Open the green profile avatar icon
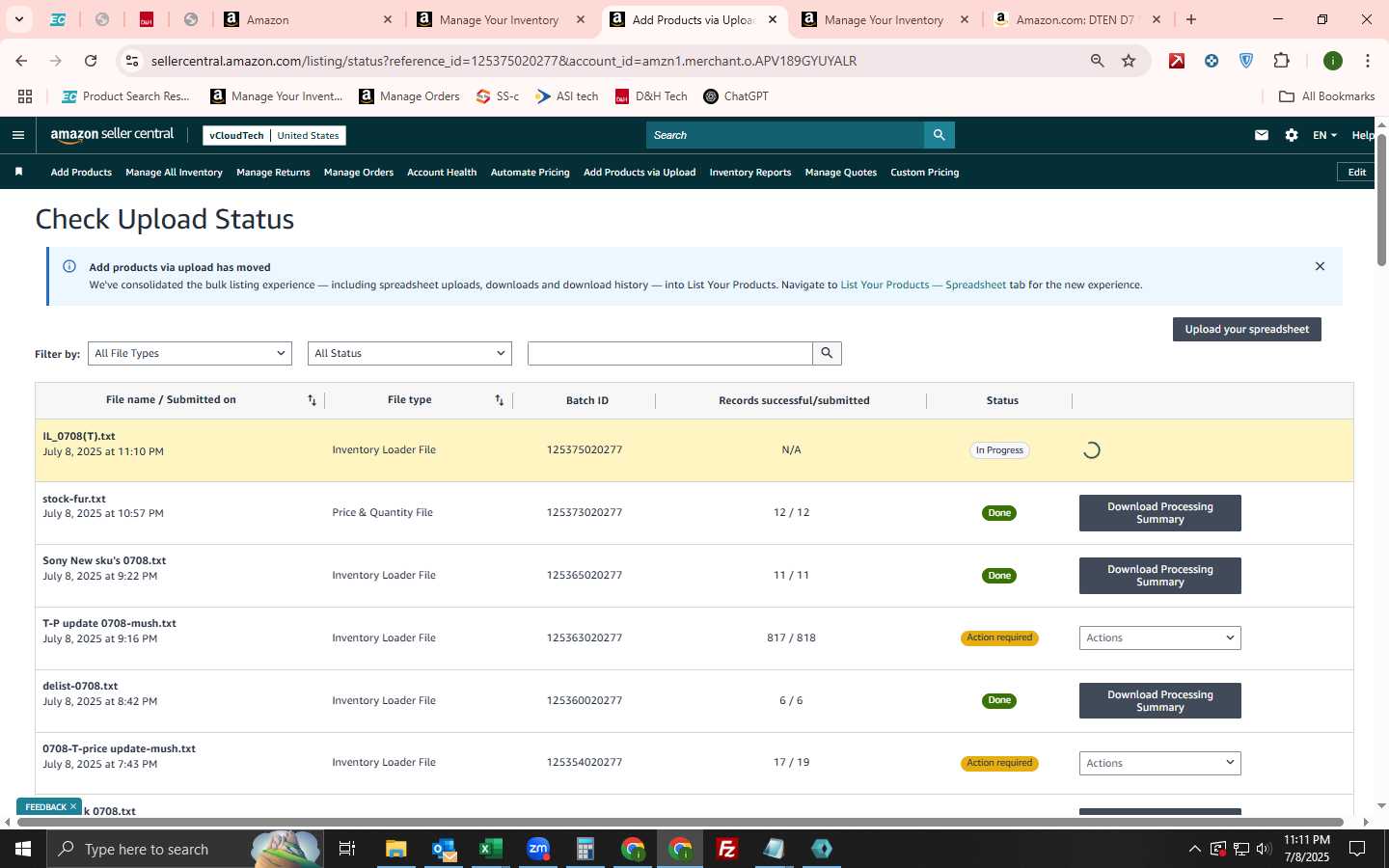Image resolution: width=1389 pixels, height=868 pixels. point(1333,61)
